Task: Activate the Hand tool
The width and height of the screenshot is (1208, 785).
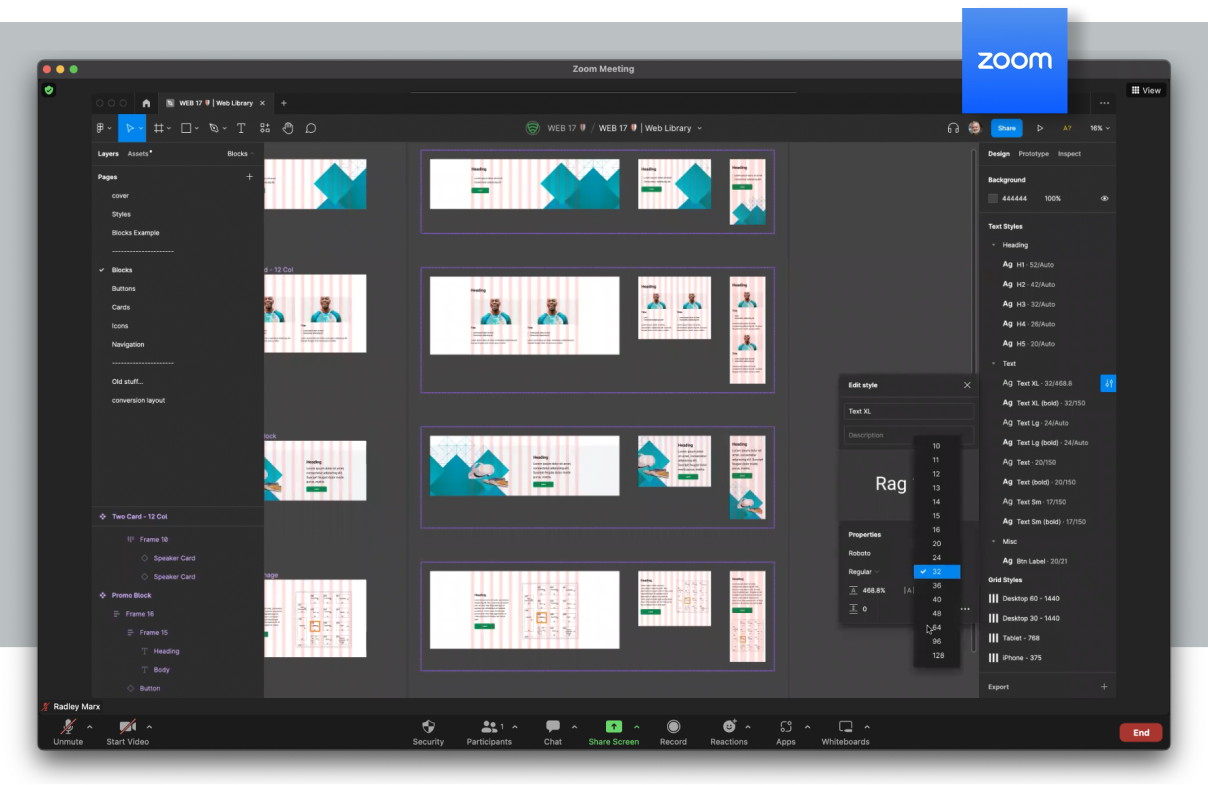Action: (288, 127)
